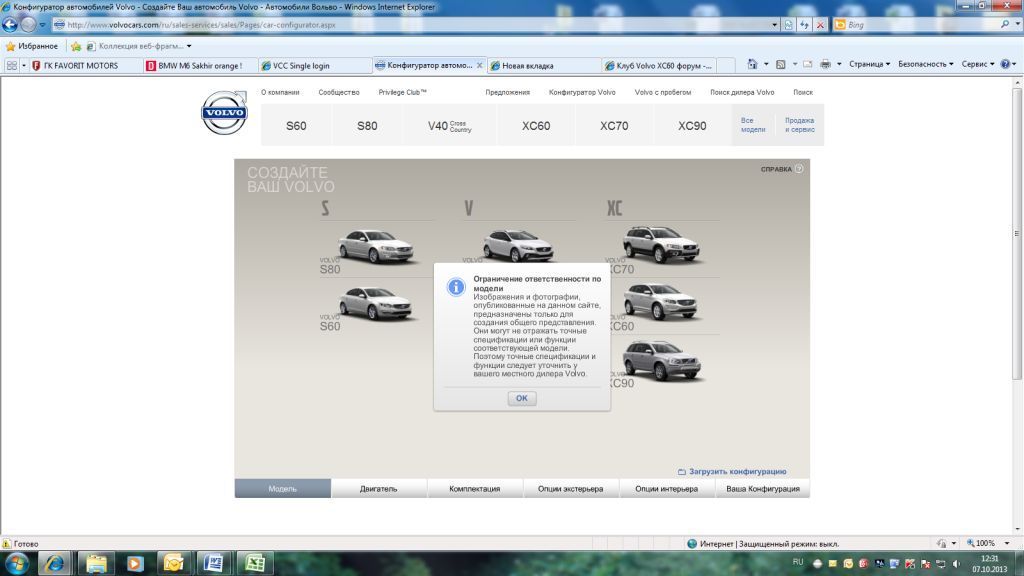The image size is (1024, 576).
Task: Click the network tray icon
Action: [x=941, y=564]
